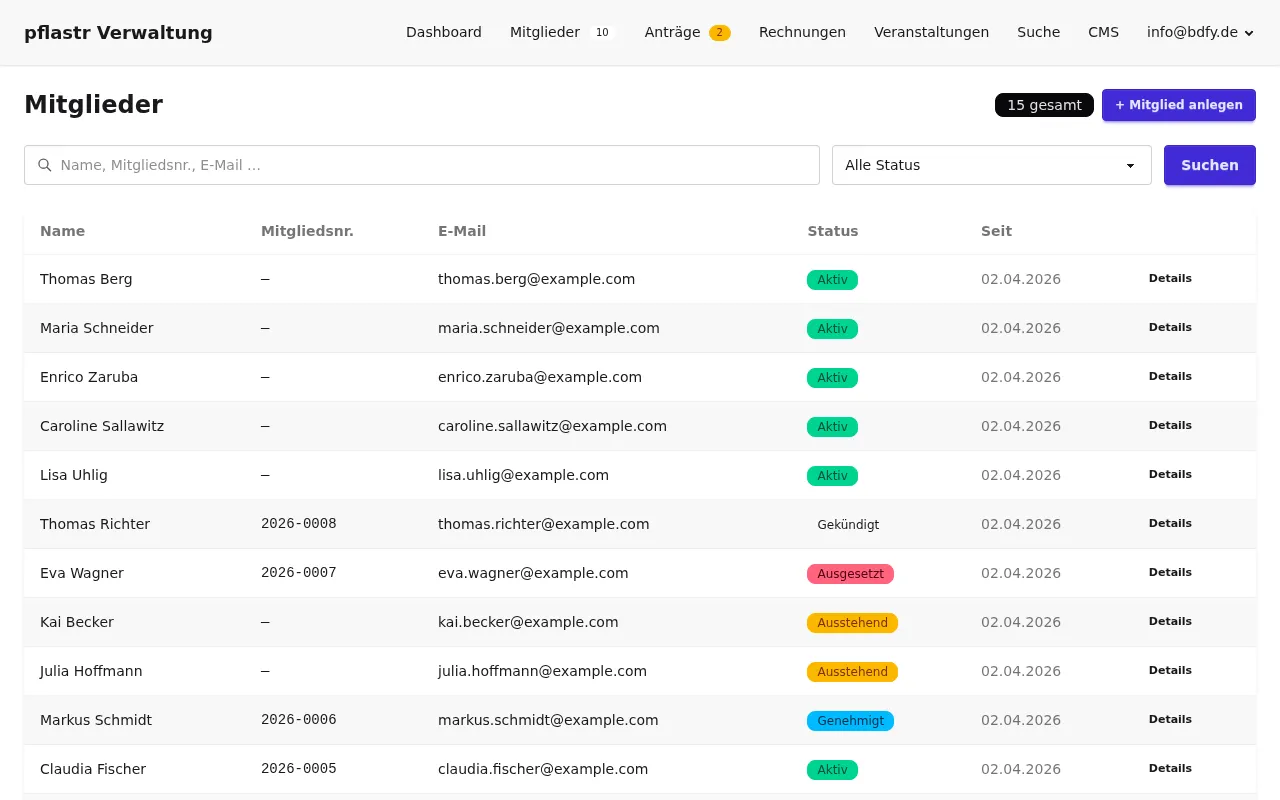Go to the Dashboard nav item
Screen dimensions: 1280x800
click(x=443, y=32)
